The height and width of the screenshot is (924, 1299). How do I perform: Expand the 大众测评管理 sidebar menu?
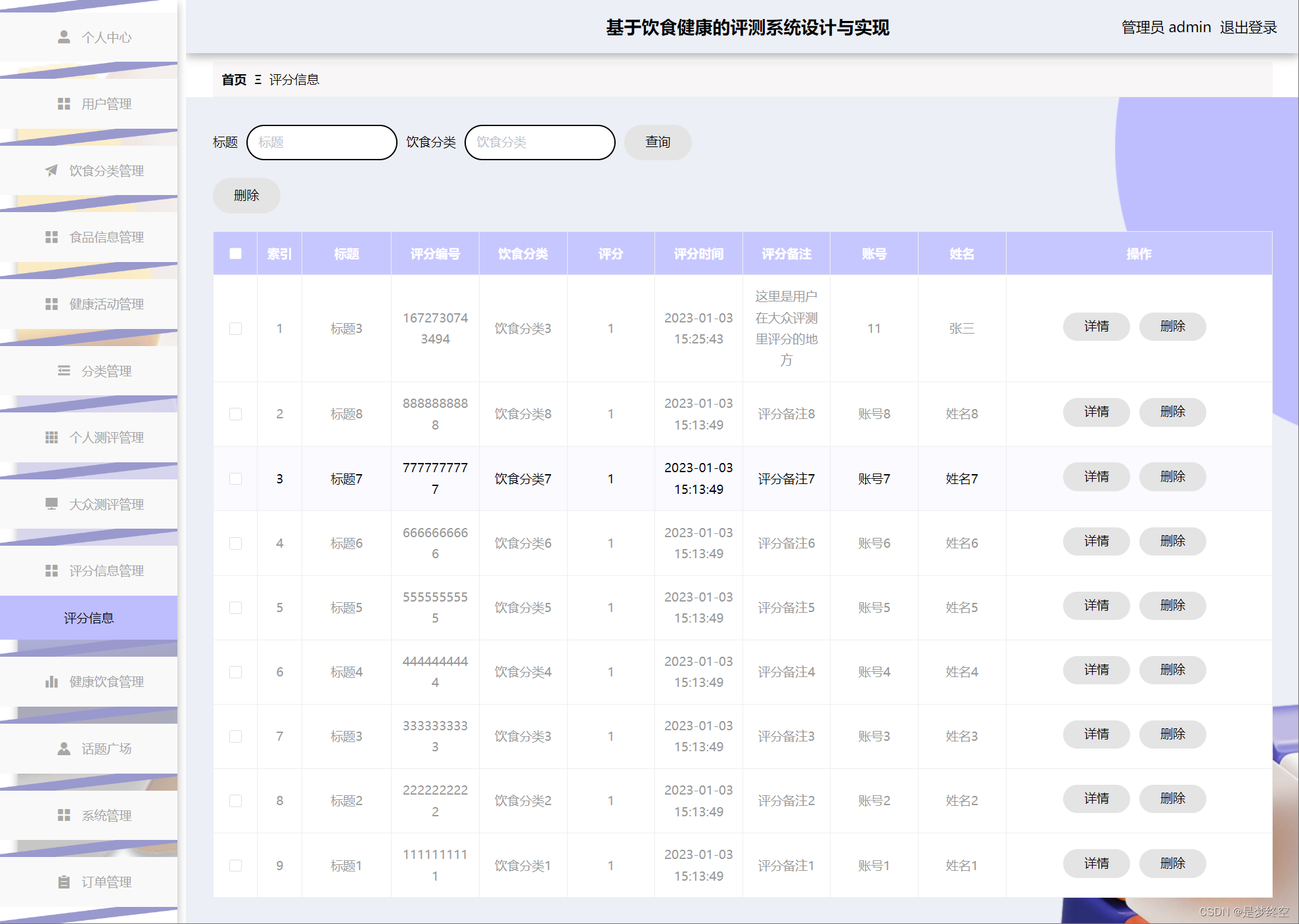pyautogui.click(x=89, y=504)
